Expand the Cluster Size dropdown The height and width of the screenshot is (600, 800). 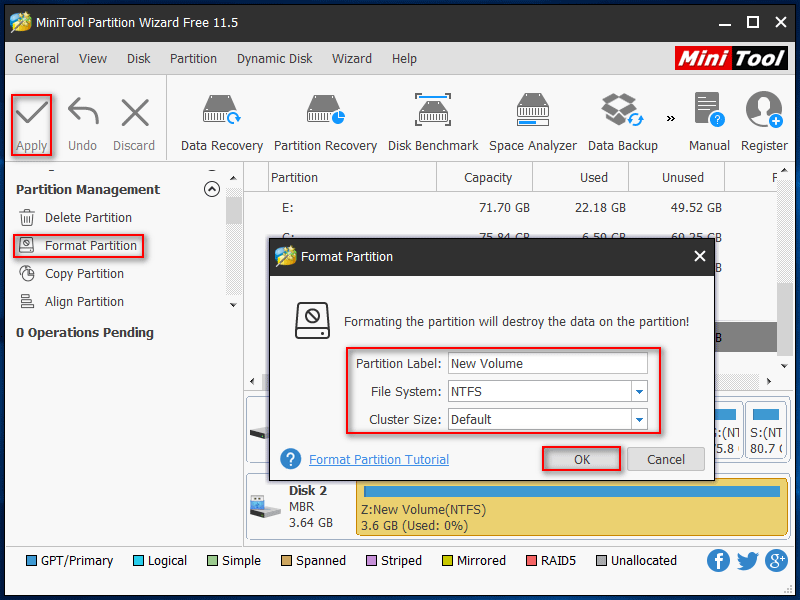(x=639, y=420)
